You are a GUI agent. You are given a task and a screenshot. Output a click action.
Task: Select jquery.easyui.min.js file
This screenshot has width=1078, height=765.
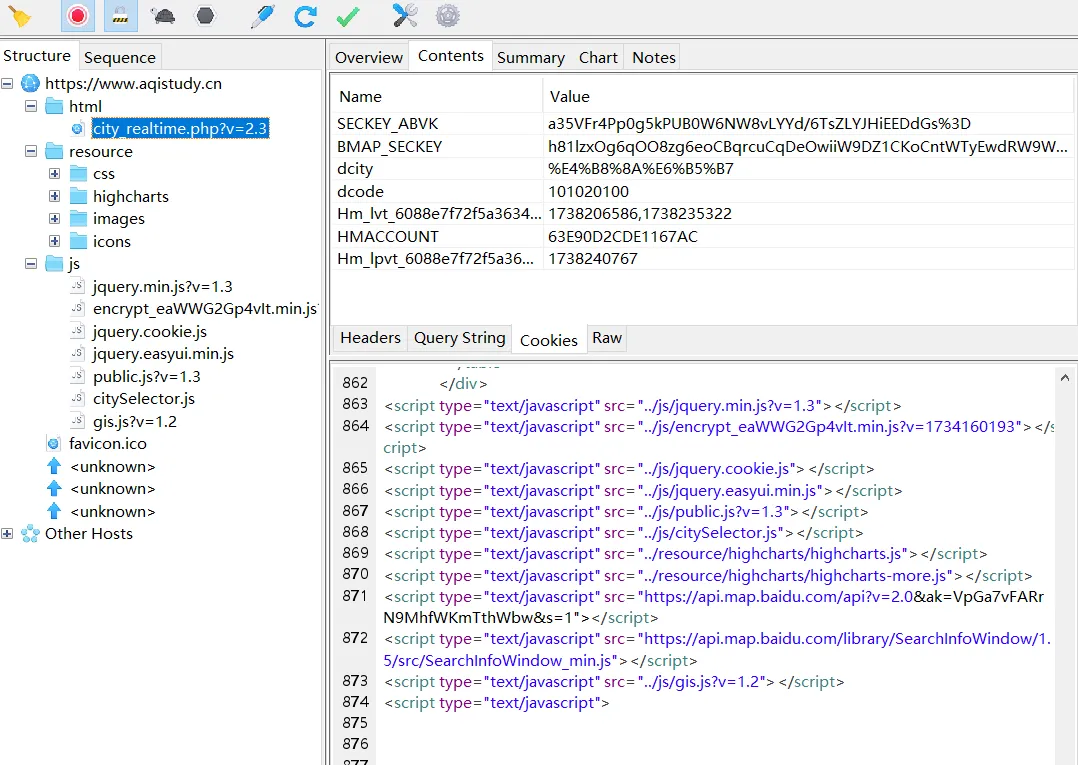point(164,353)
